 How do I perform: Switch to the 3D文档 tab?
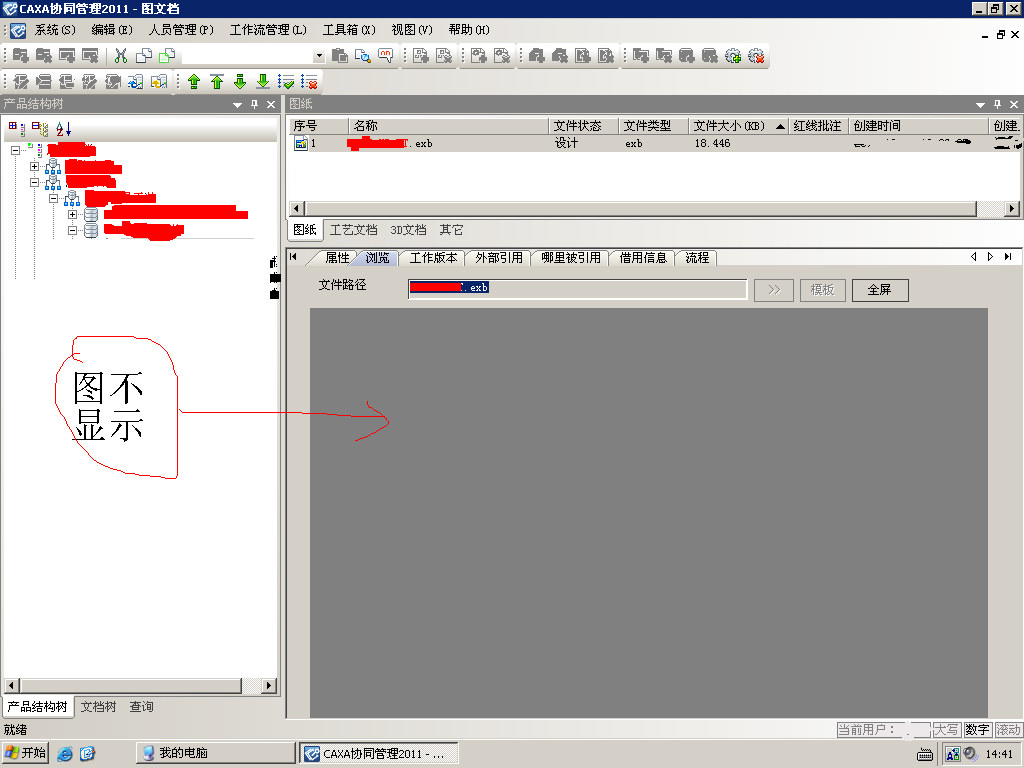pyautogui.click(x=408, y=230)
